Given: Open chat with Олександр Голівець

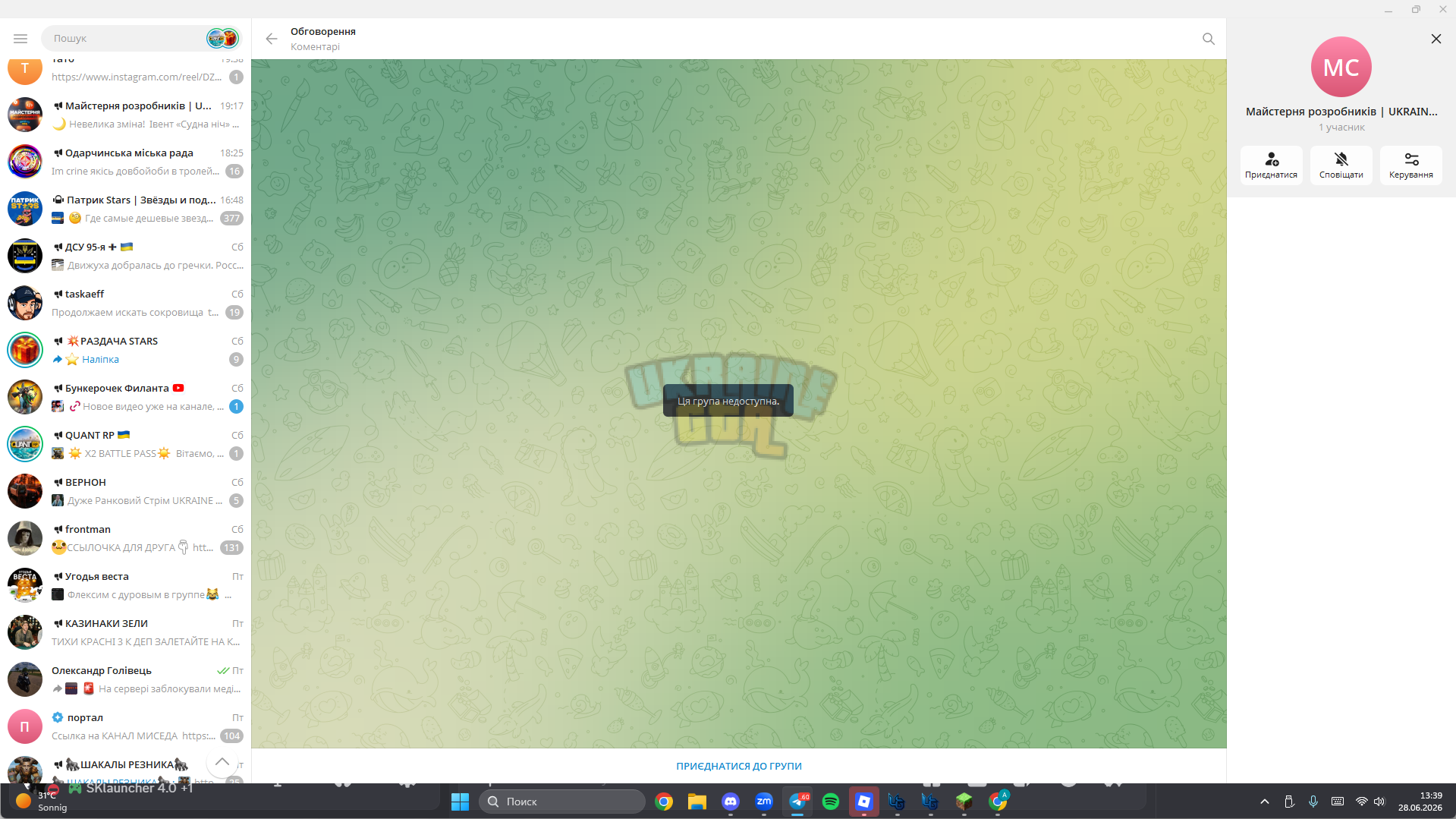Looking at the screenshot, I should 126,679.
